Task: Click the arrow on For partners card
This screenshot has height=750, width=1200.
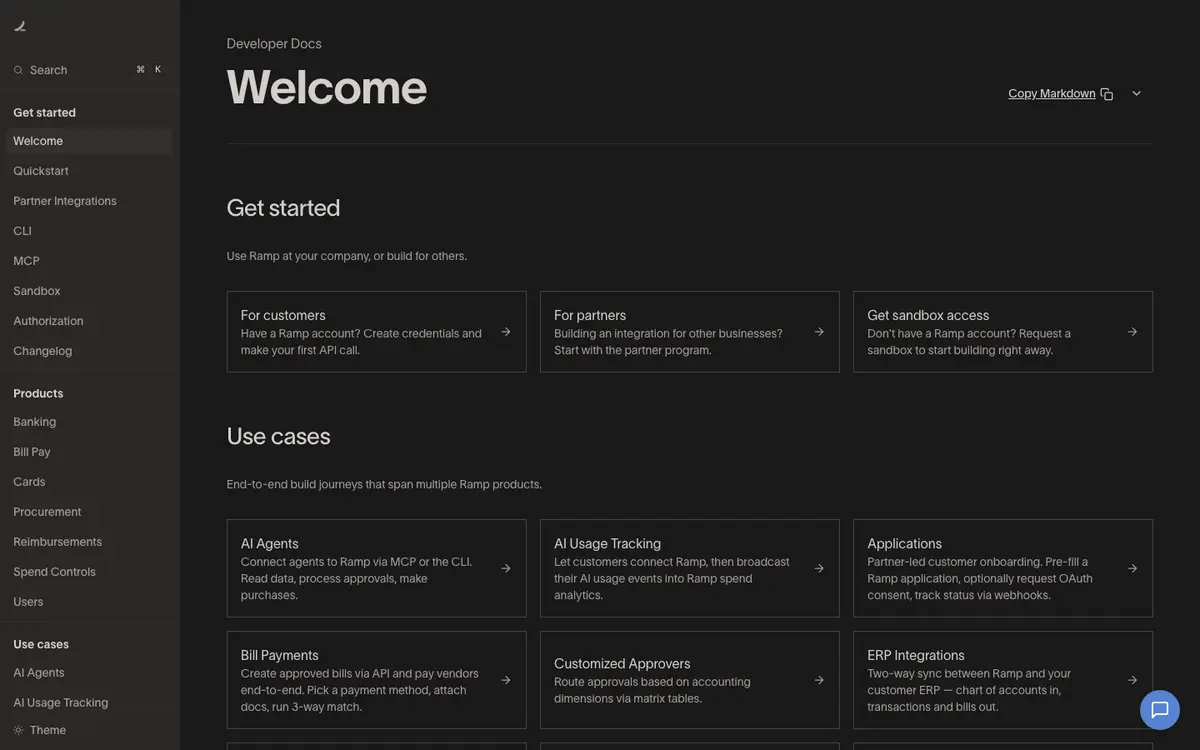Action: pos(819,332)
